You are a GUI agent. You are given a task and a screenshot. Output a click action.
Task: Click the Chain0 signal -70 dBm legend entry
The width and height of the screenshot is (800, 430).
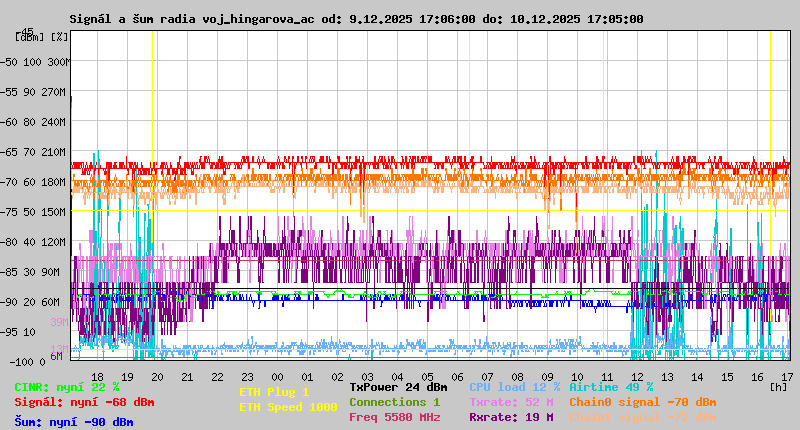click(642, 402)
